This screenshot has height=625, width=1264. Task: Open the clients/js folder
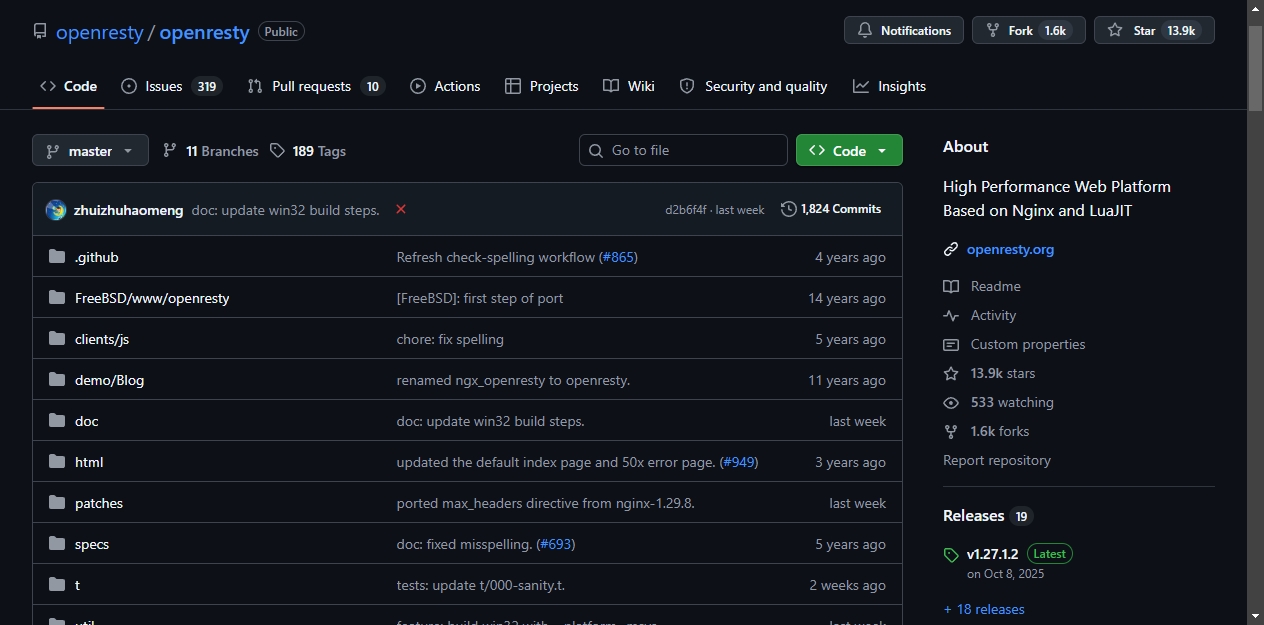pos(102,339)
